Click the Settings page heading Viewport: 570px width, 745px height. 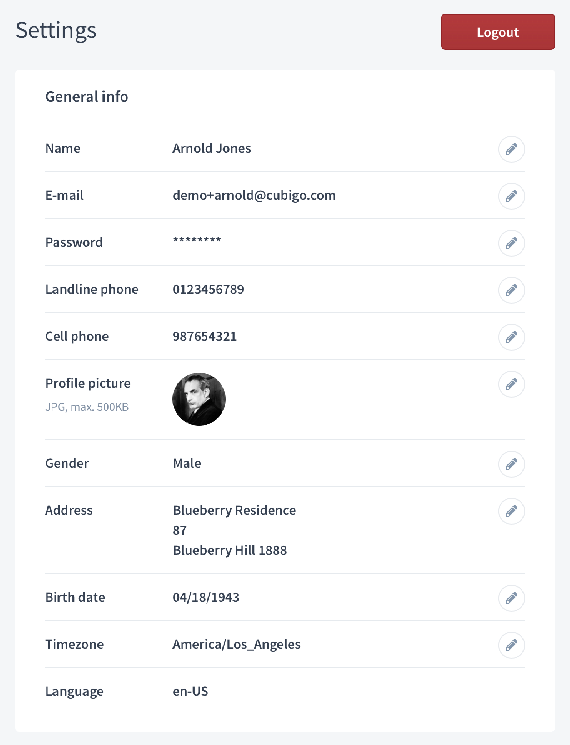56,31
